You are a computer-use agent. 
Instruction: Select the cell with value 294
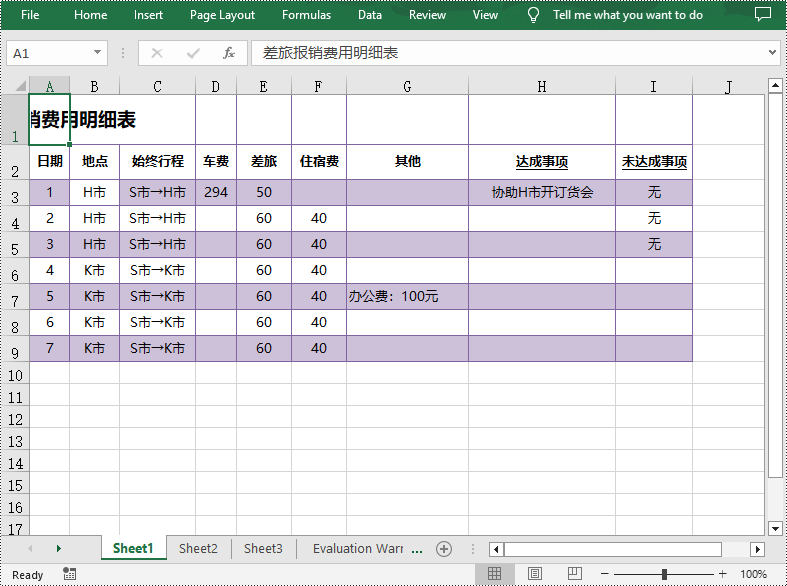[x=216, y=193]
